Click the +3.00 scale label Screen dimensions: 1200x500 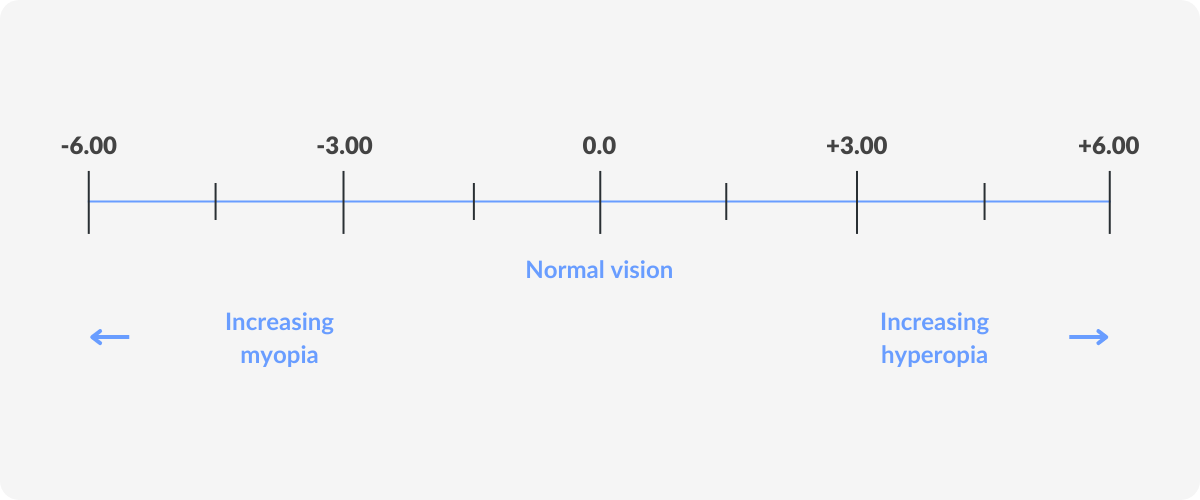click(x=856, y=146)
